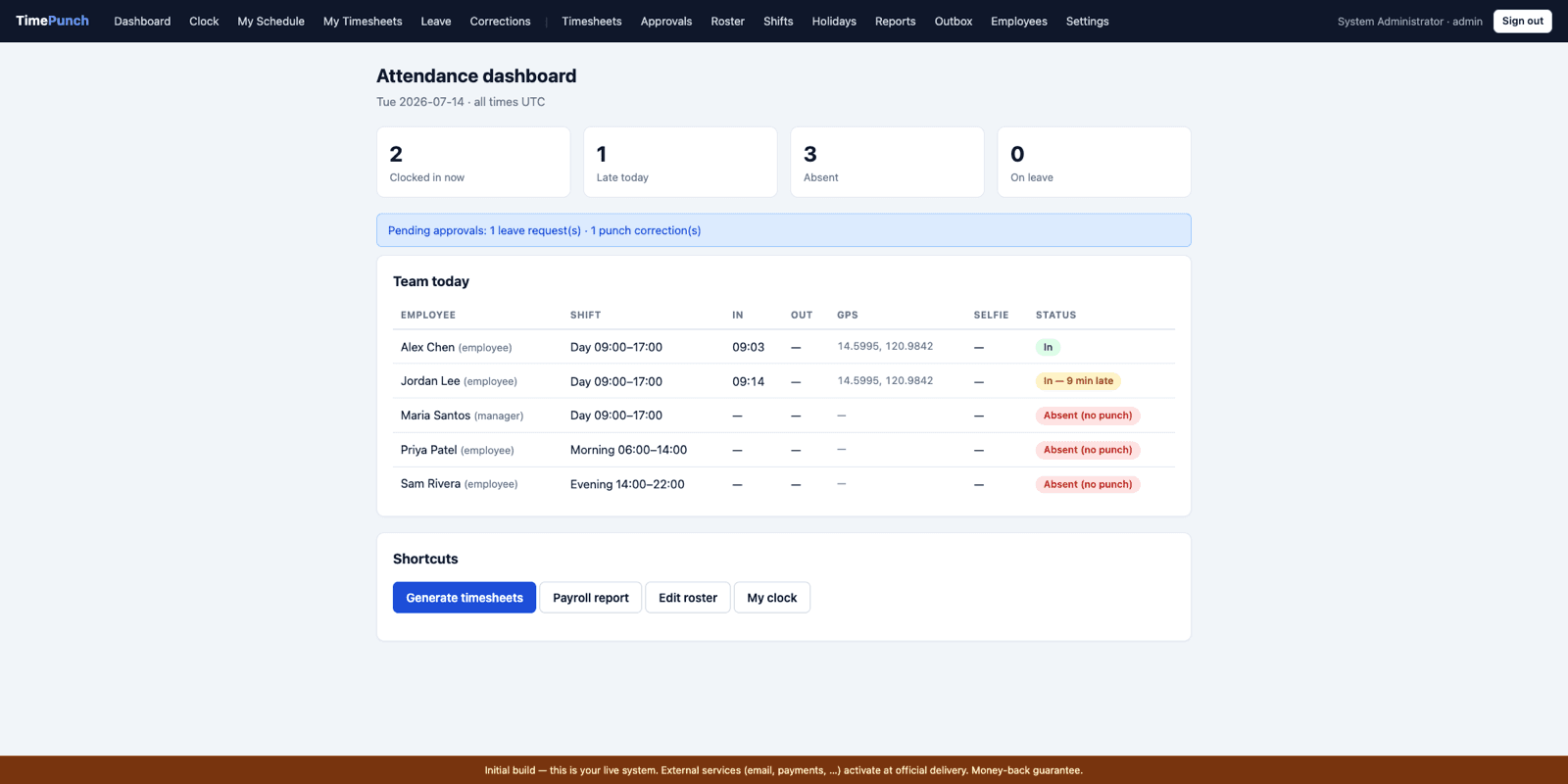Click the On leave card

pyautogui.click(x=1094, y=162)
